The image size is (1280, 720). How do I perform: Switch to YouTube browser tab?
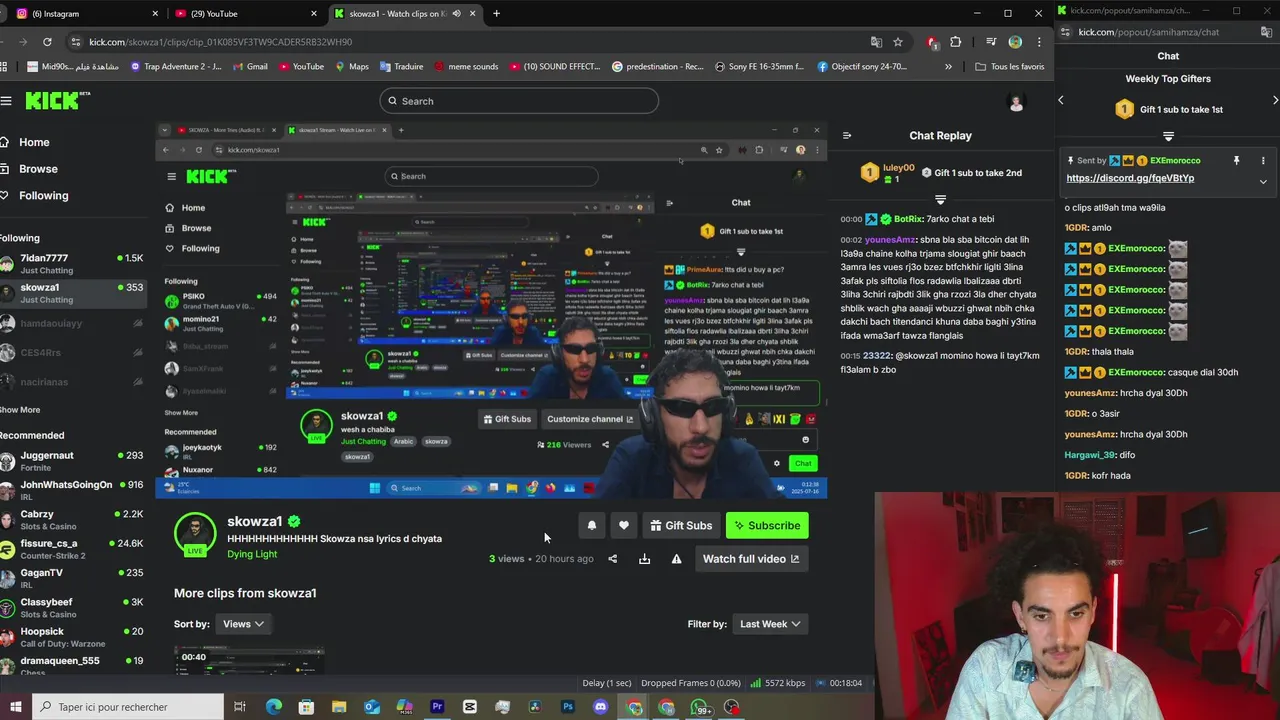pyautogui.click(x=245, y=14)
